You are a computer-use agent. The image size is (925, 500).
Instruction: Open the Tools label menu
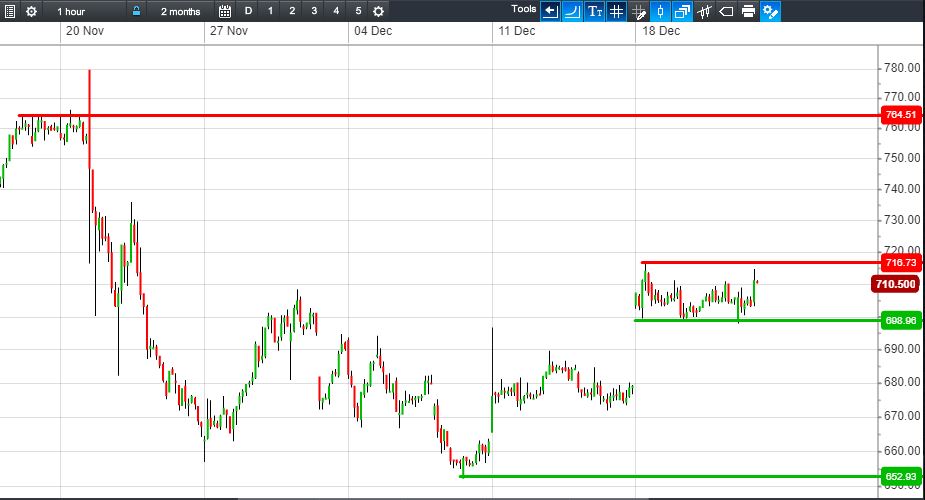point(523,9)
